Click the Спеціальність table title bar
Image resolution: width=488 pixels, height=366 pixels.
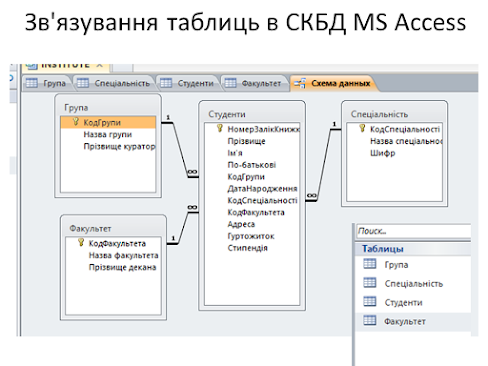pyautogui.click(x=395, y=114)
